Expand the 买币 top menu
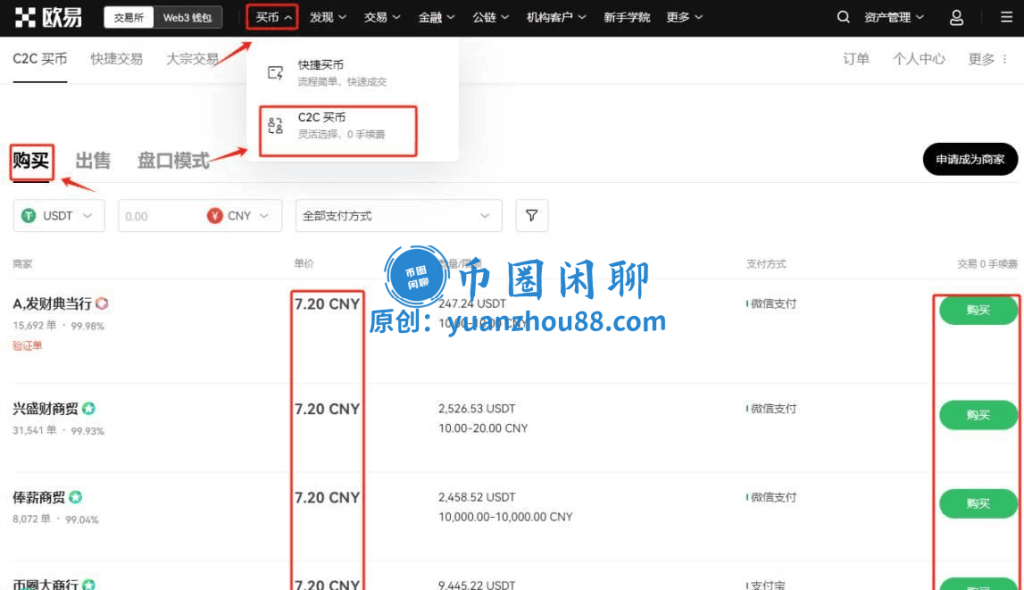Viewport: 1024px width, 590px height. pos(273,18)
